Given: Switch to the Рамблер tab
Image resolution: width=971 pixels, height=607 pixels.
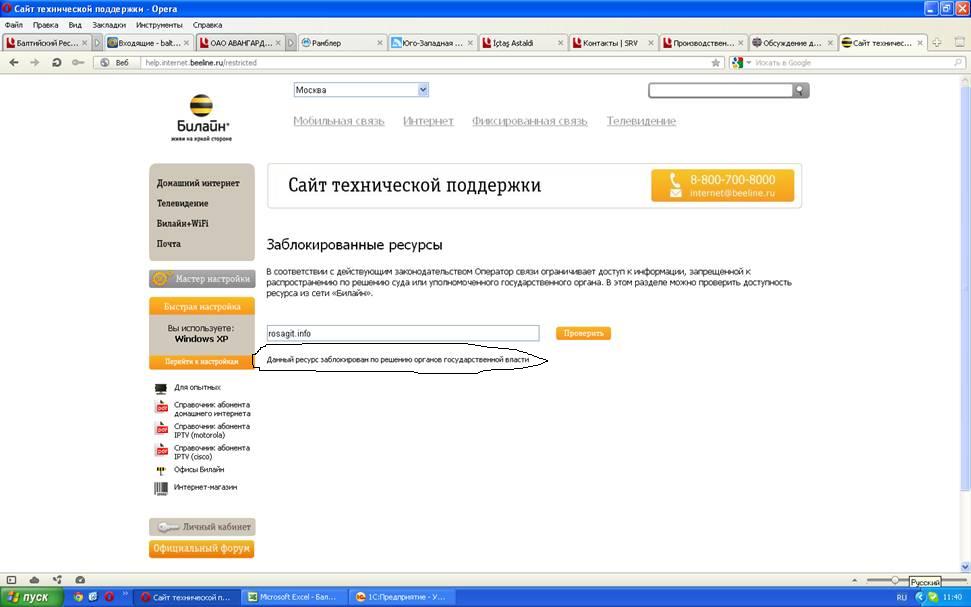Looking at the screenshot, I should (x=342, y=43).
